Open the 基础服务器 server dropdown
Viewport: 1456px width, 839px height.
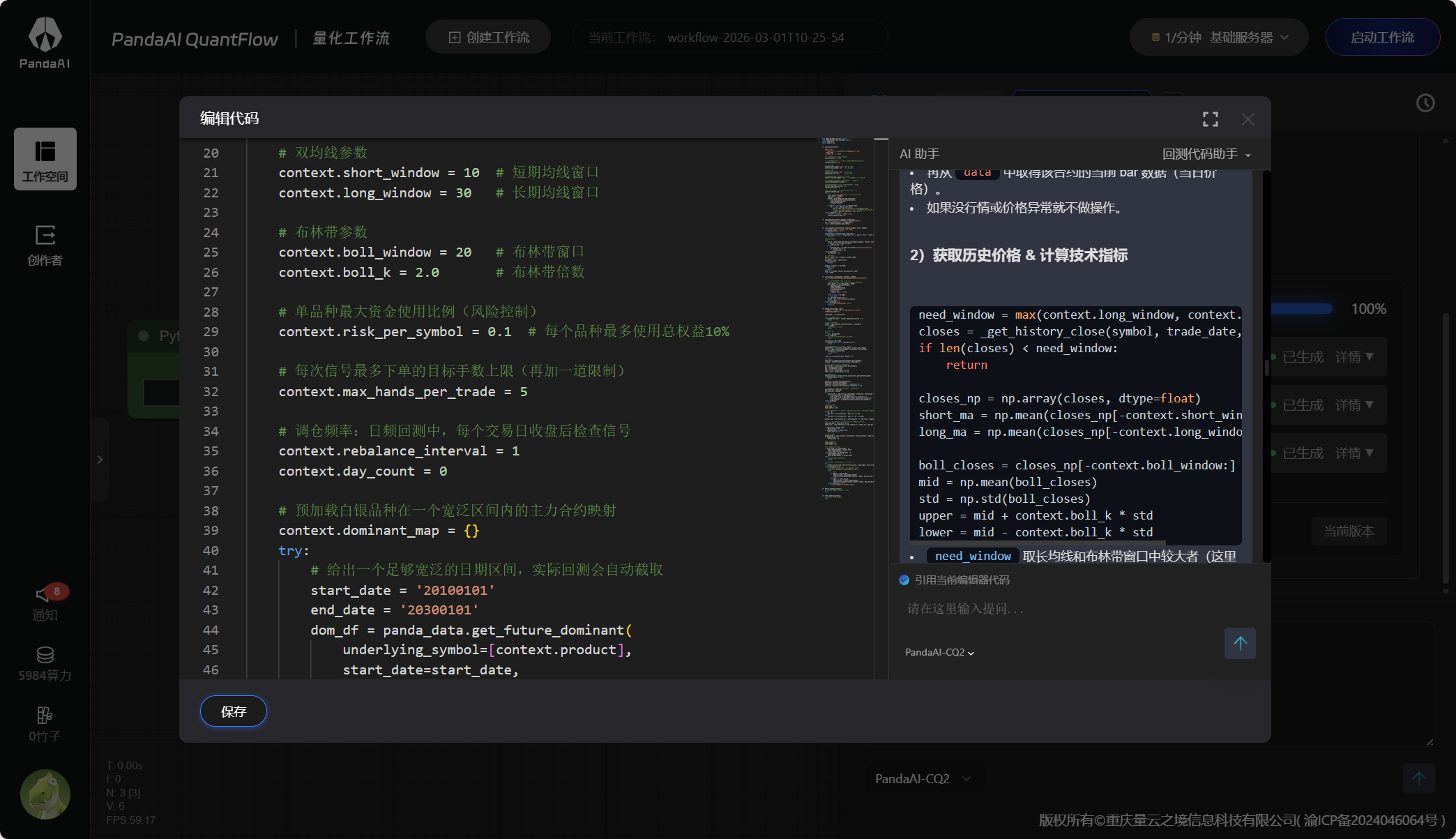point(1219,37)
